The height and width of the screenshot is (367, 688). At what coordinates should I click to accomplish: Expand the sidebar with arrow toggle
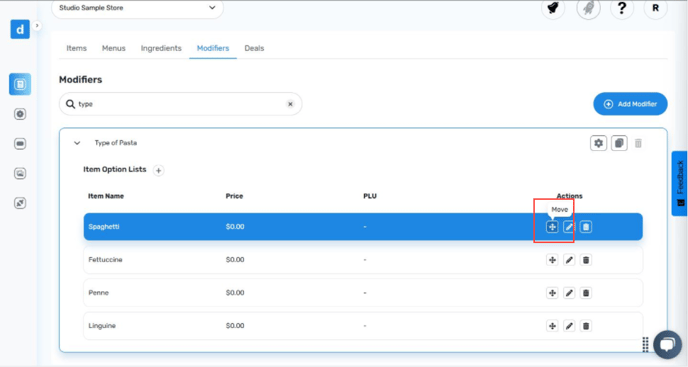[37, 26]
